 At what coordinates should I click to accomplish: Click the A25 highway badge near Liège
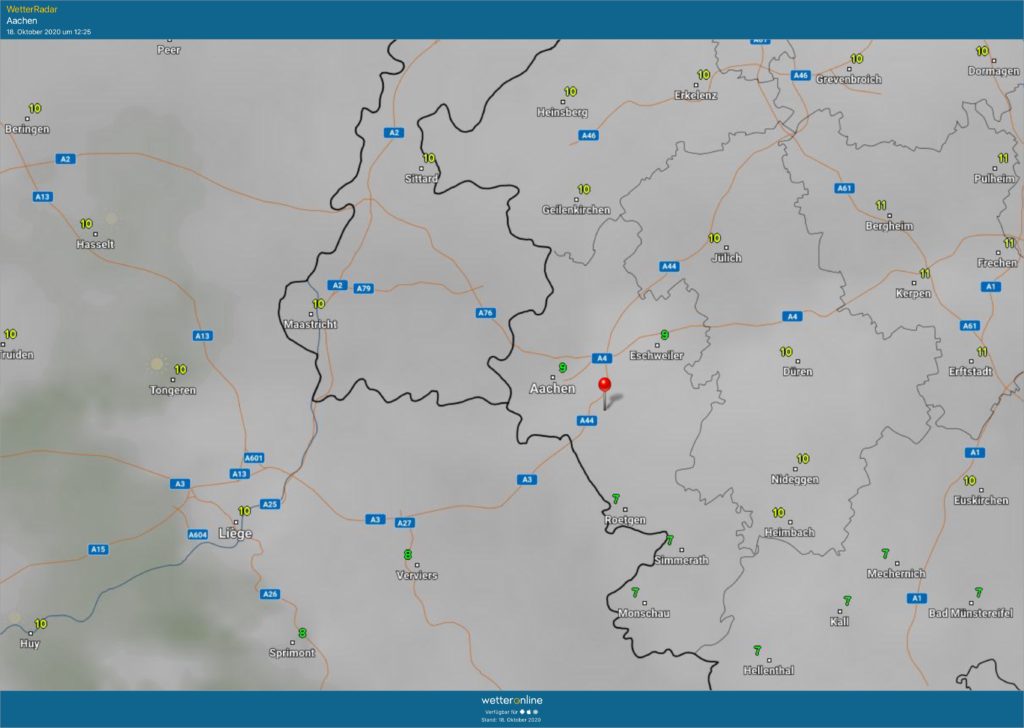click(x=270, y=504)
